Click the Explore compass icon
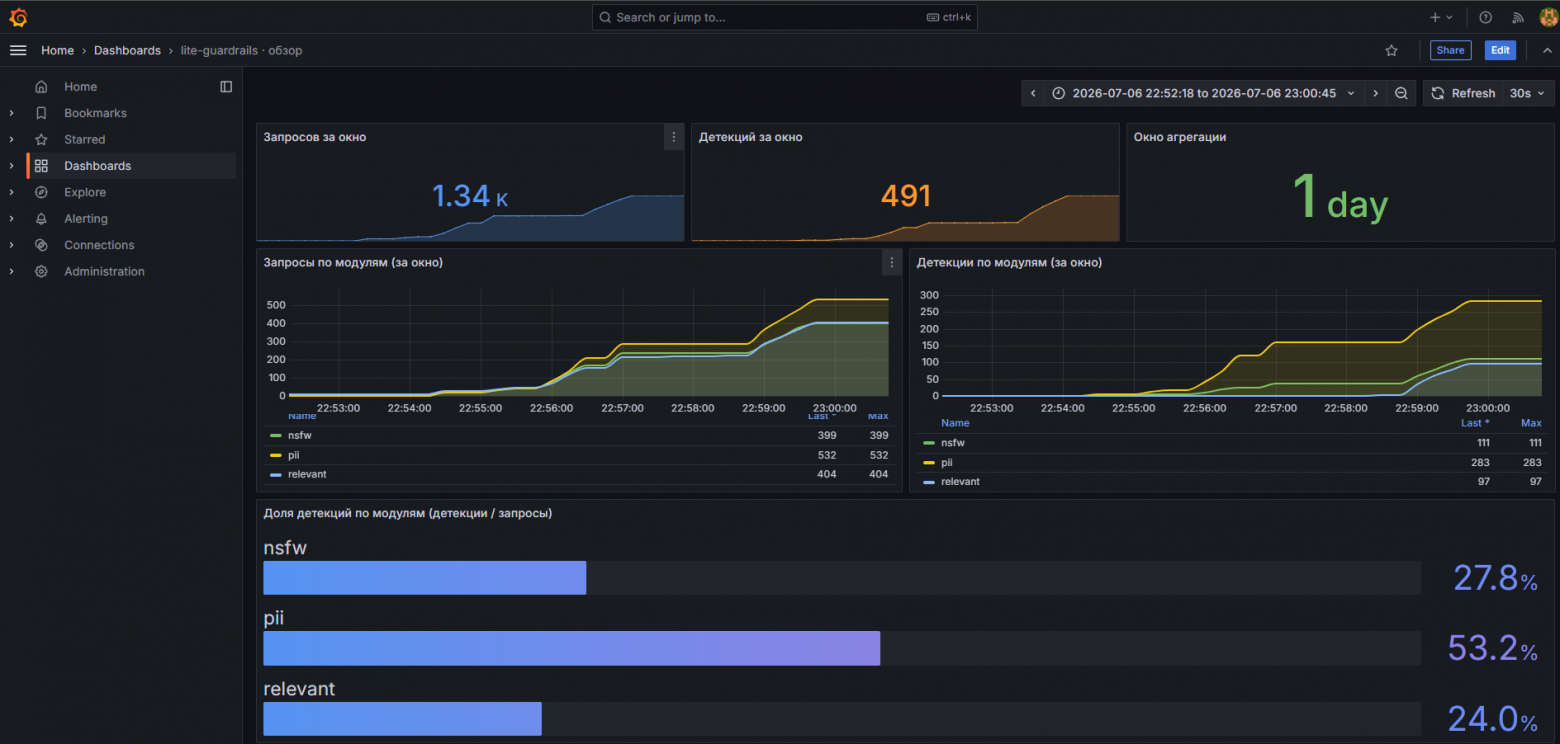The width and height of the screenshot is (1560, 744). 41,192
